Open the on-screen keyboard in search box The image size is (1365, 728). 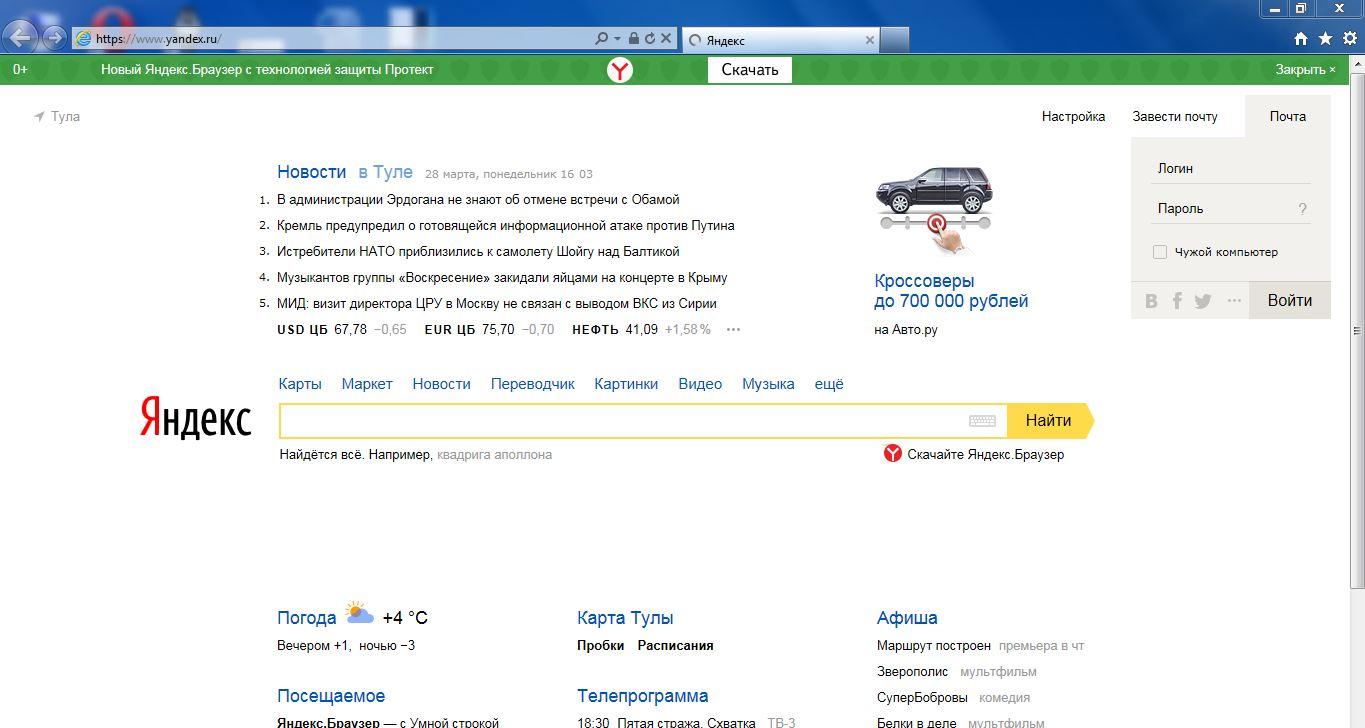click(982, 421)
